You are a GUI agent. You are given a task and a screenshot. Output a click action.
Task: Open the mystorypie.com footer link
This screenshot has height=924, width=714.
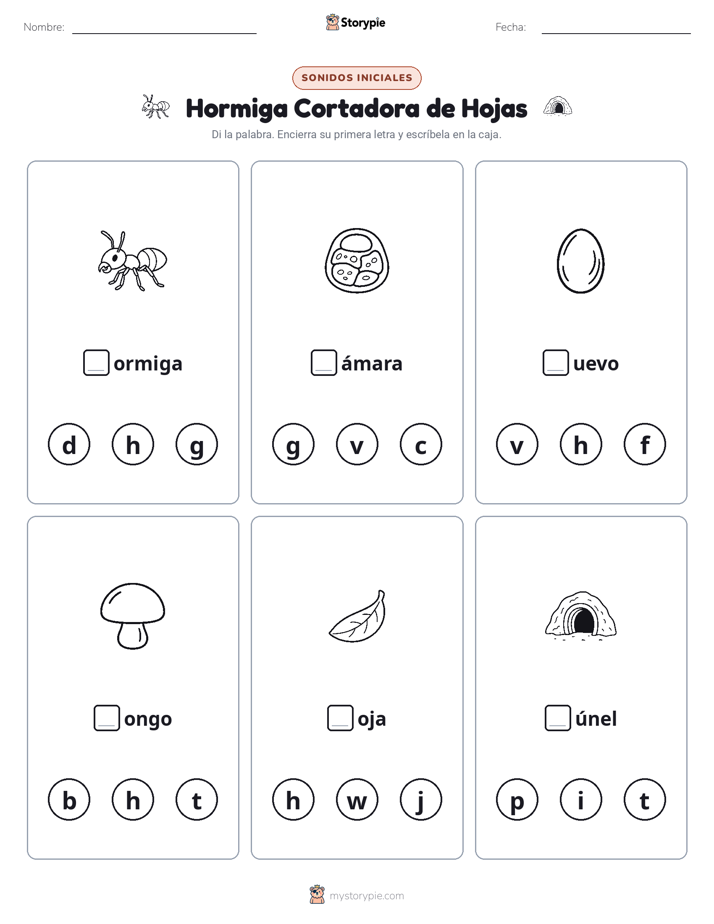pos(357,895)
